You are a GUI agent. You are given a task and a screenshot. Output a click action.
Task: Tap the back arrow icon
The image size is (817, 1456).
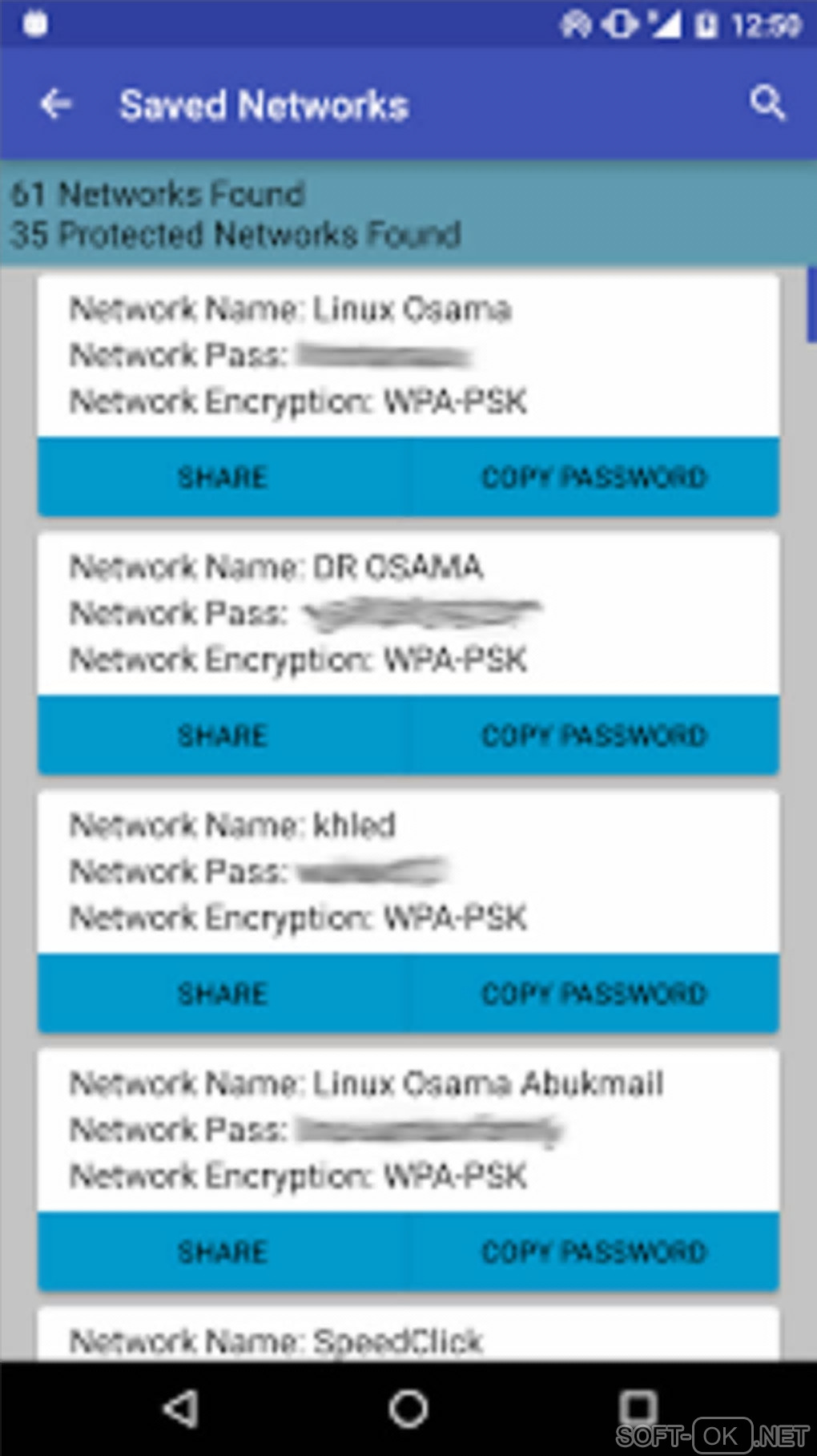(x=56, y=104)
